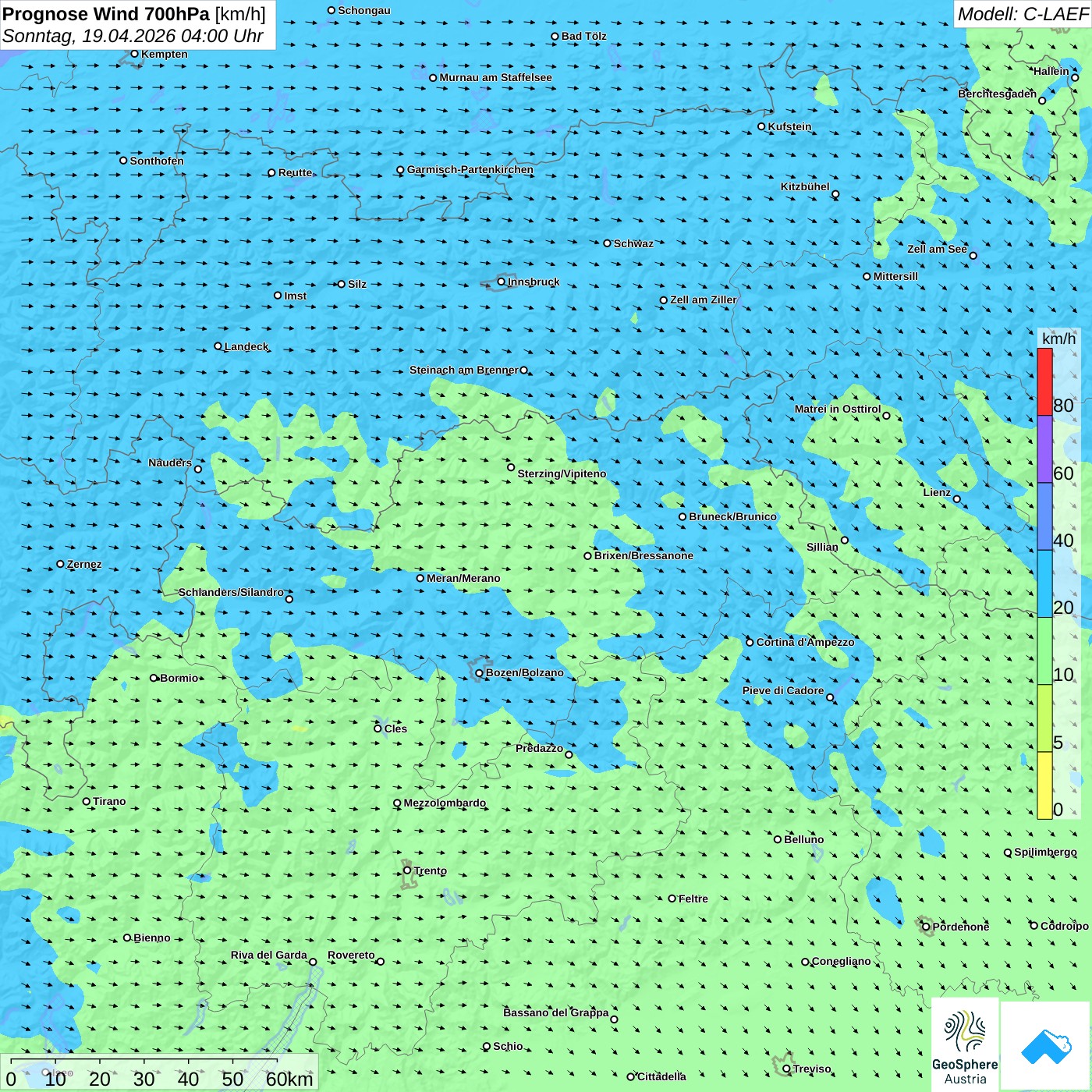Click the date 'Sonntag, 19.04.2026 04:00 Uhr'

coord(133,36)
